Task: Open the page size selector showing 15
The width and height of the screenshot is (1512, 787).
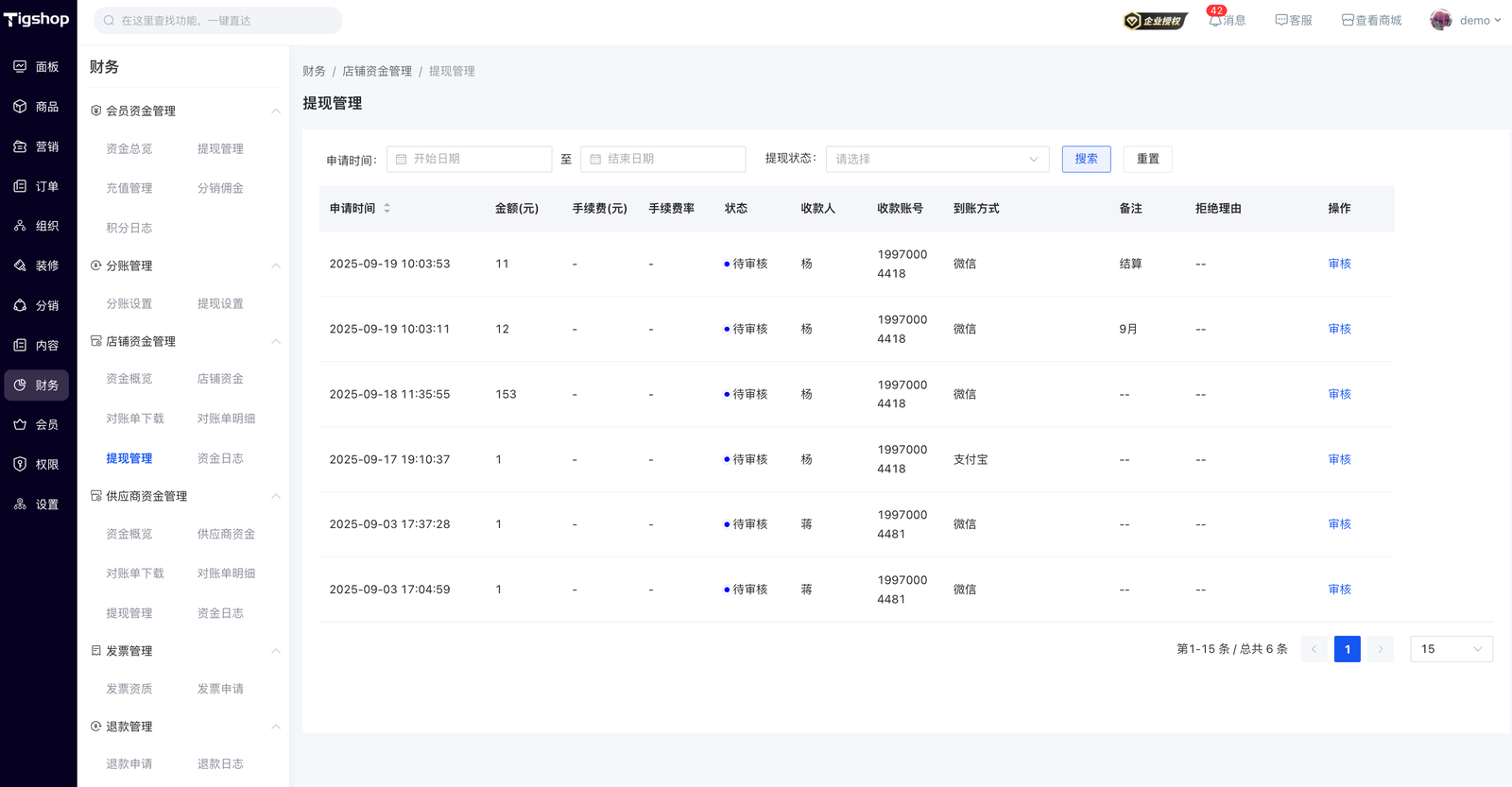Action: pos(1451,649)
